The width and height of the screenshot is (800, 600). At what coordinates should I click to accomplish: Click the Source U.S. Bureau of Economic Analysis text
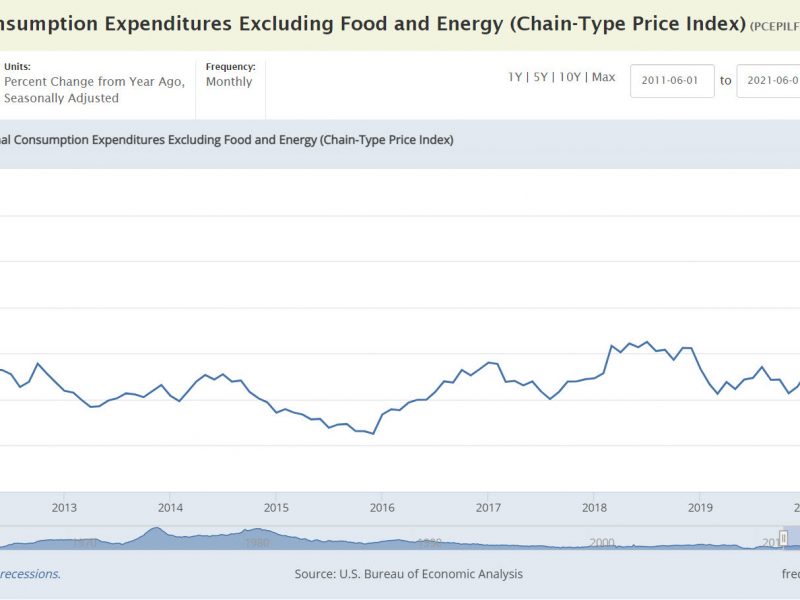point(408,574)
